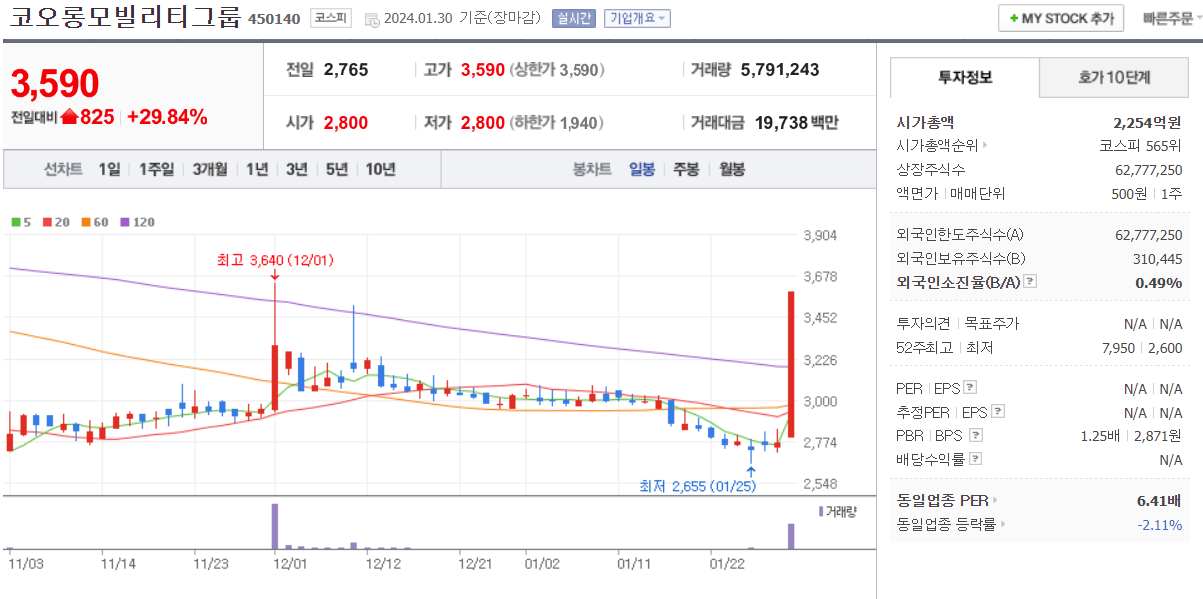Click the 외국인보유주식수 value 310,445
Image resolution: width=1203 pixels, height=599 pixels.
coord(1158,258)
